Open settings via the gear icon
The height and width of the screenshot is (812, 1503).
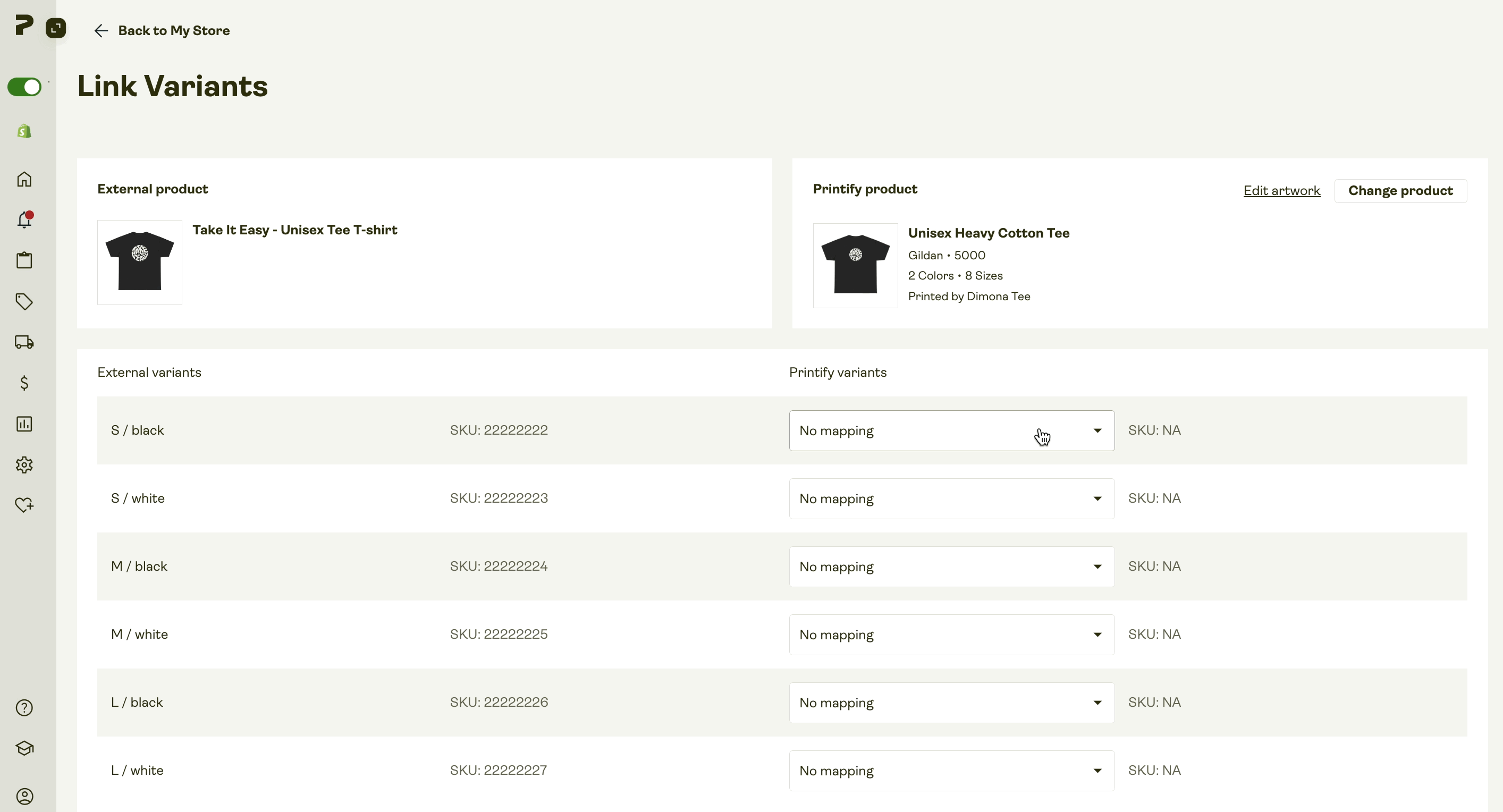click(24, 465)
